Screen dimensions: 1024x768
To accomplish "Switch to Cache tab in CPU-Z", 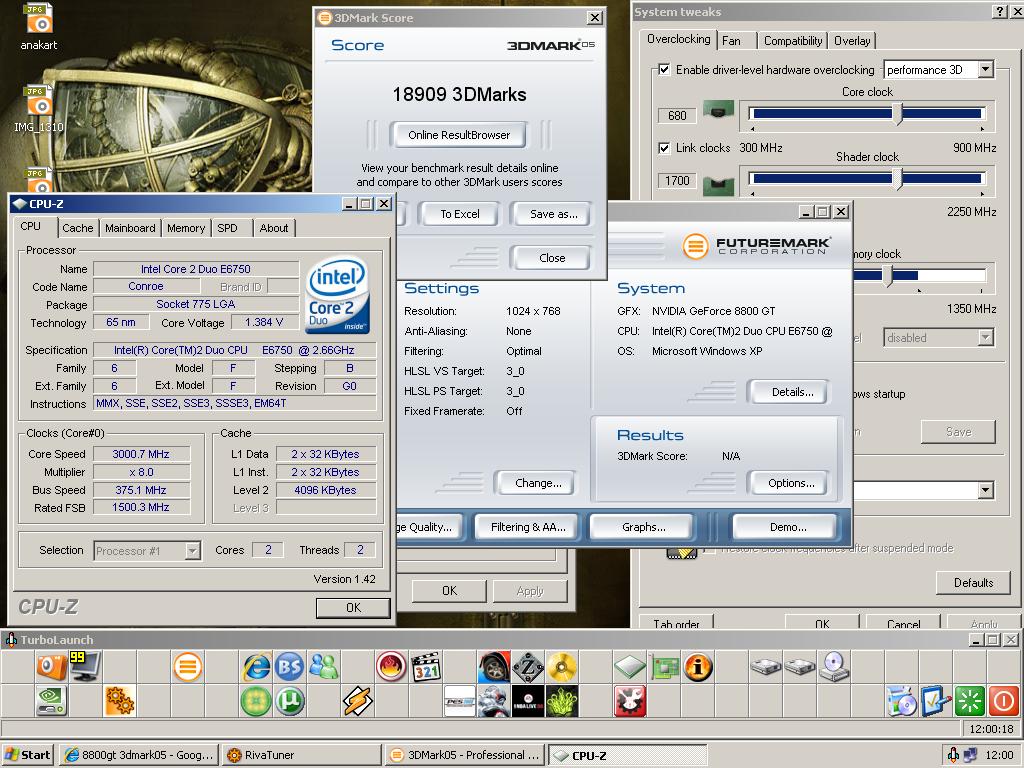I will (78, 228).
